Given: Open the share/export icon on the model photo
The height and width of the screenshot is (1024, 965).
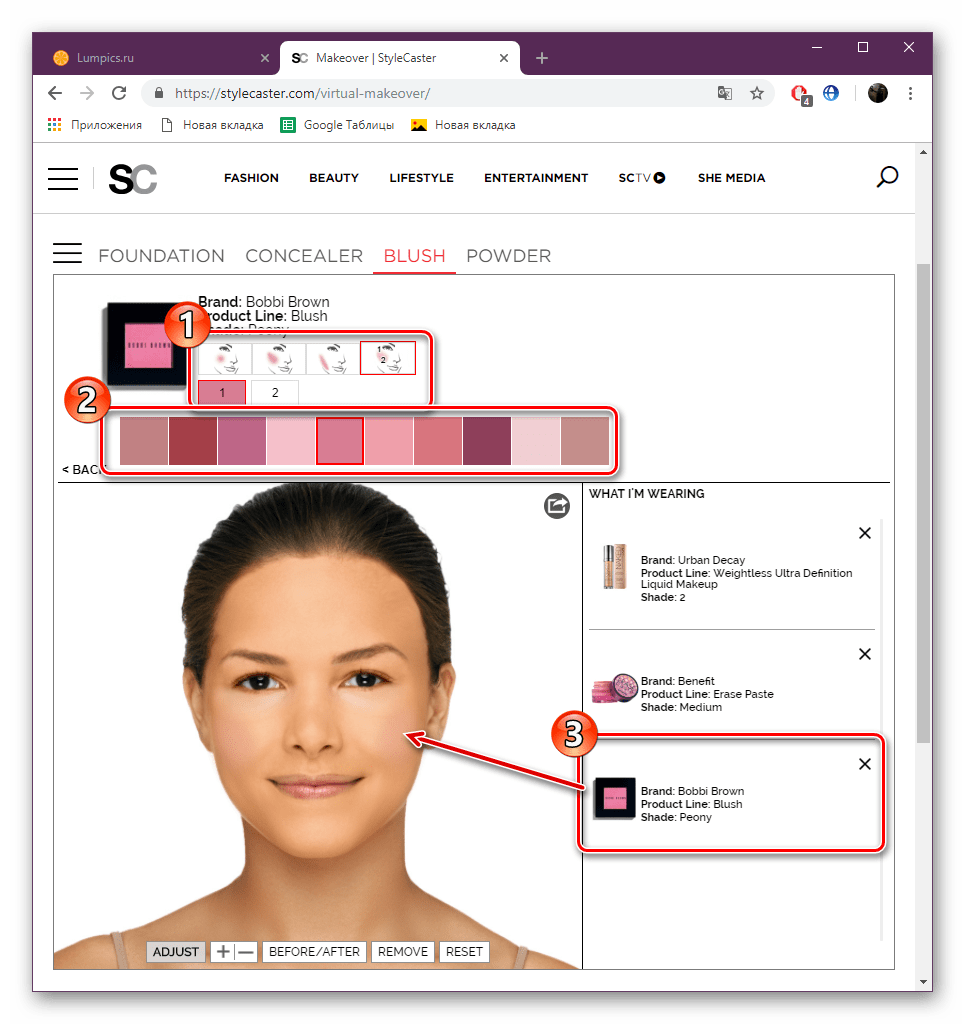Looking at the screenshot, I should click(556, 506).
